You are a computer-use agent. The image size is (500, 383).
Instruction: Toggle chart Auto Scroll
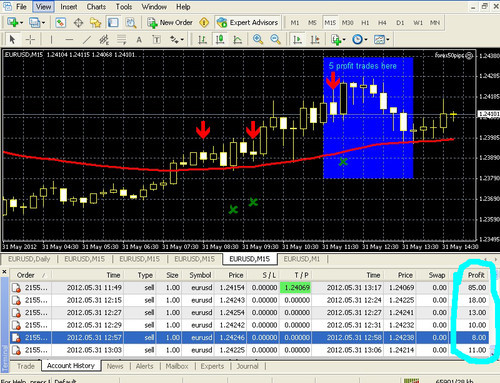click(297, 40)
